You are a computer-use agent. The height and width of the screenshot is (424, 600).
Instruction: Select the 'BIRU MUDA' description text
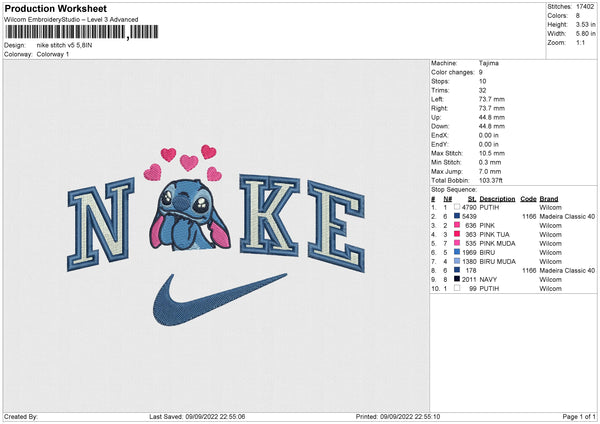497,262
